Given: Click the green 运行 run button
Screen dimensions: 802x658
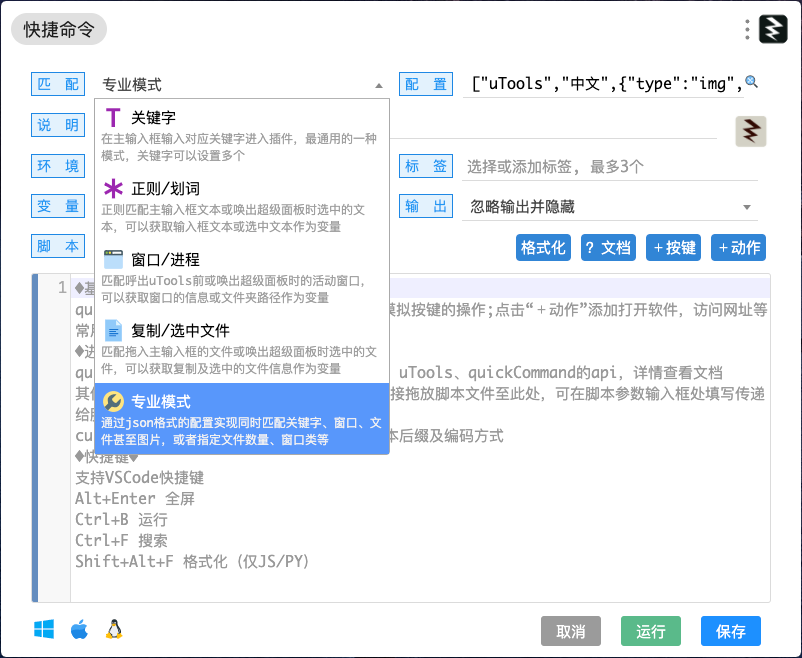Looking at the screenshot, I should pyautogui.click(x=651, y=631).
